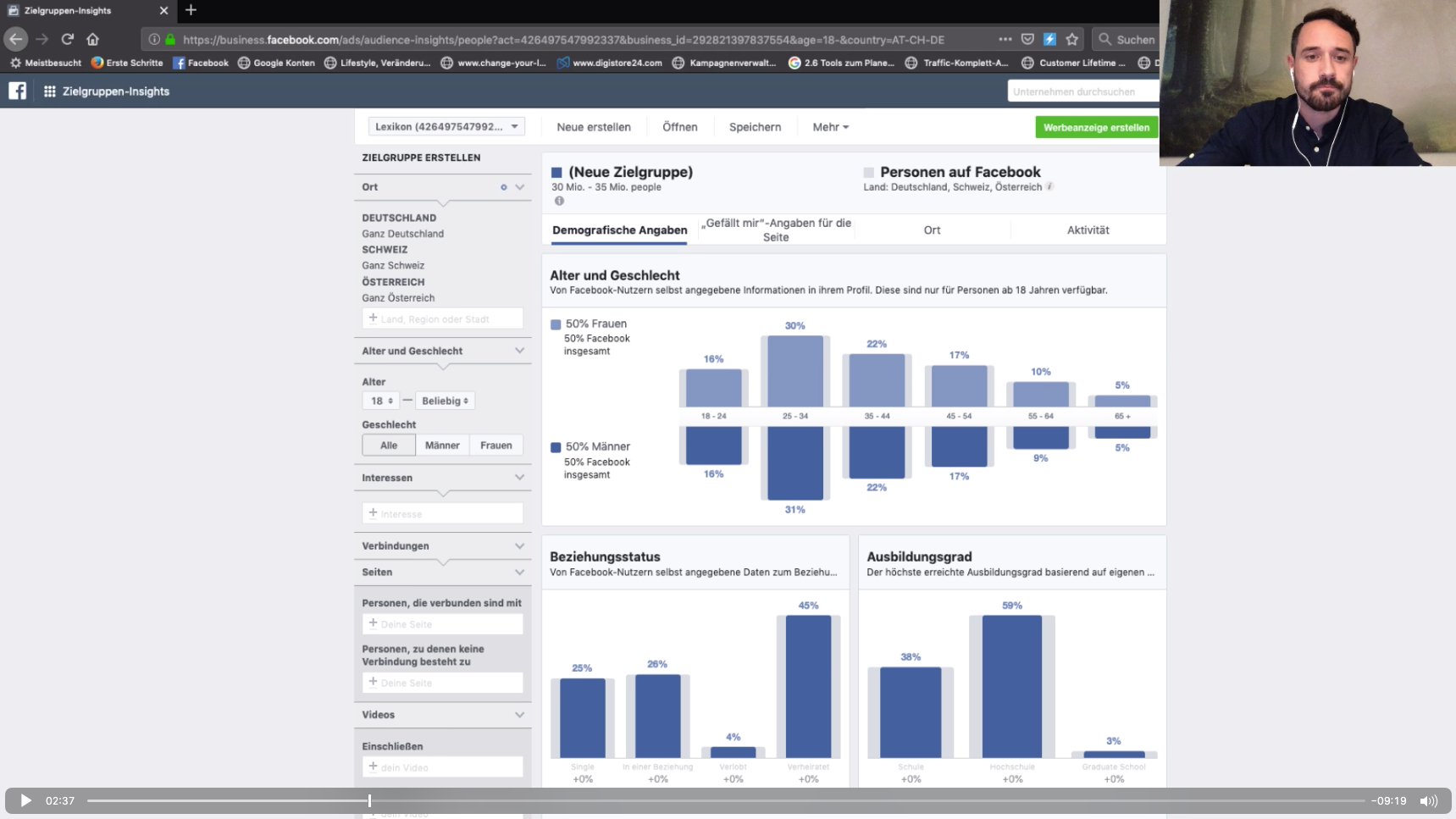Click Speichern to save the audience

coord(755,127)
